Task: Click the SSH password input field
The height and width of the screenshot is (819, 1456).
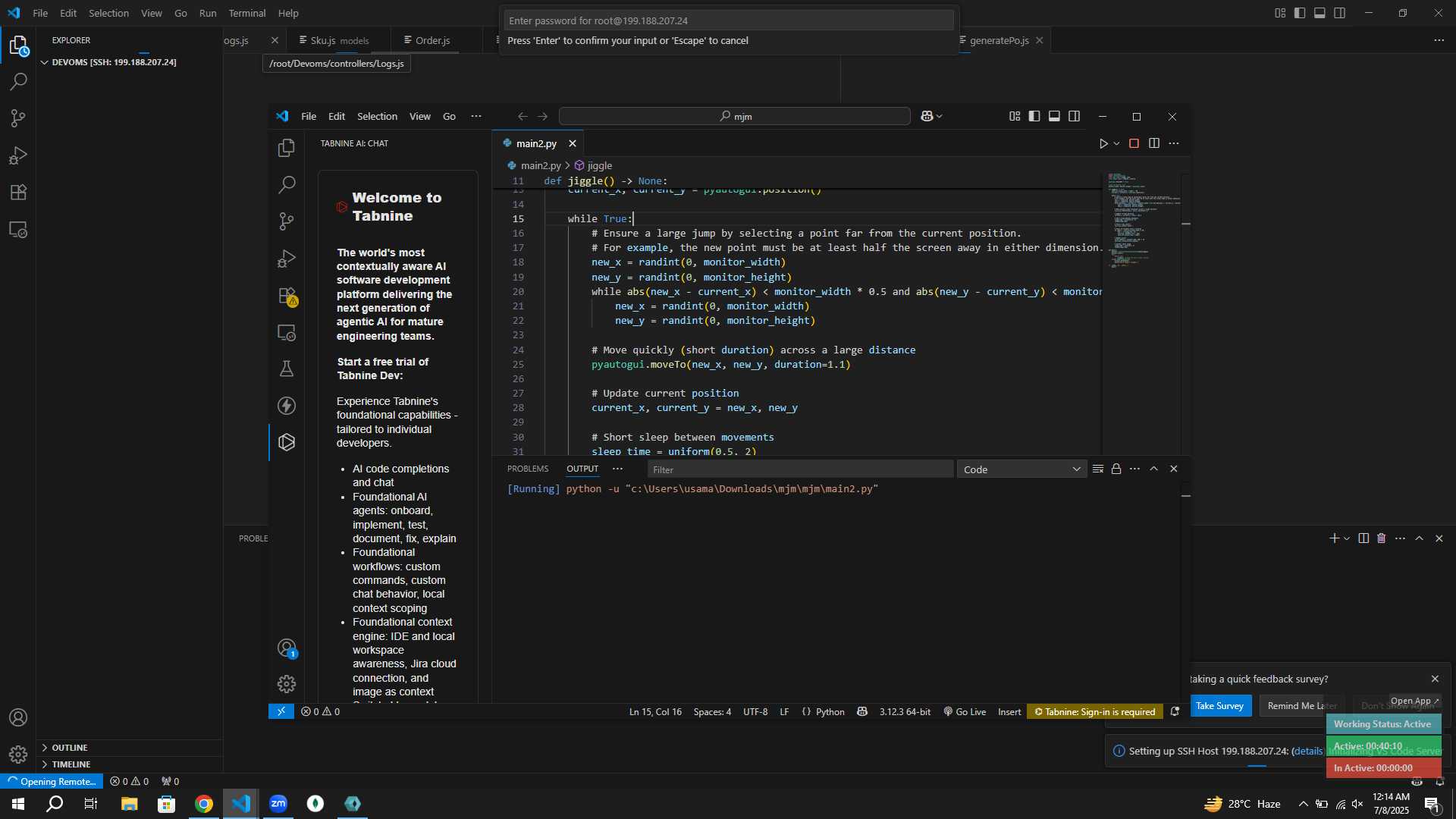Action: click(x=728, y=20)
